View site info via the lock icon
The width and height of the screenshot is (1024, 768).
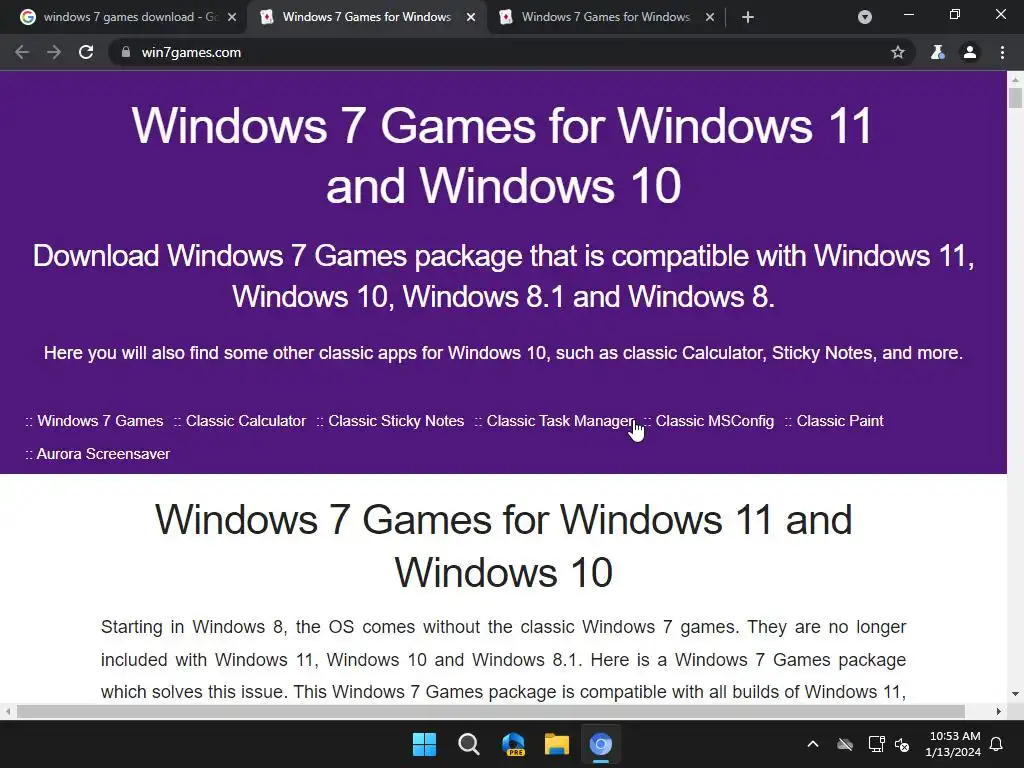coord(125,52)
